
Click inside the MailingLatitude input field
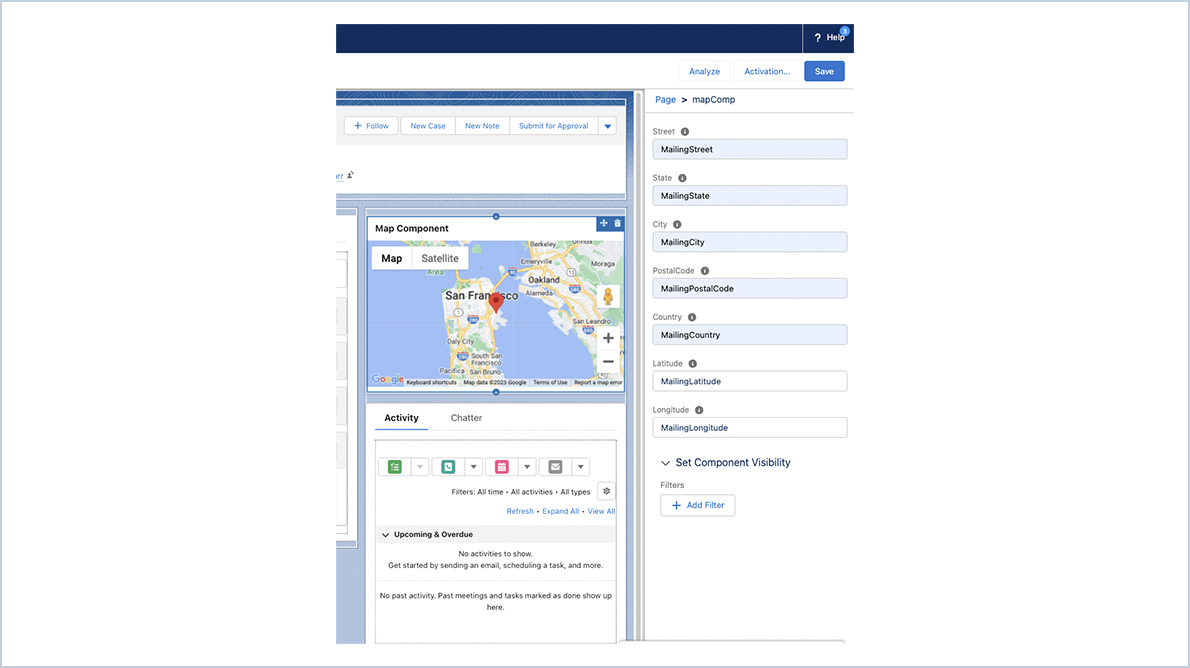click(749, 381)
